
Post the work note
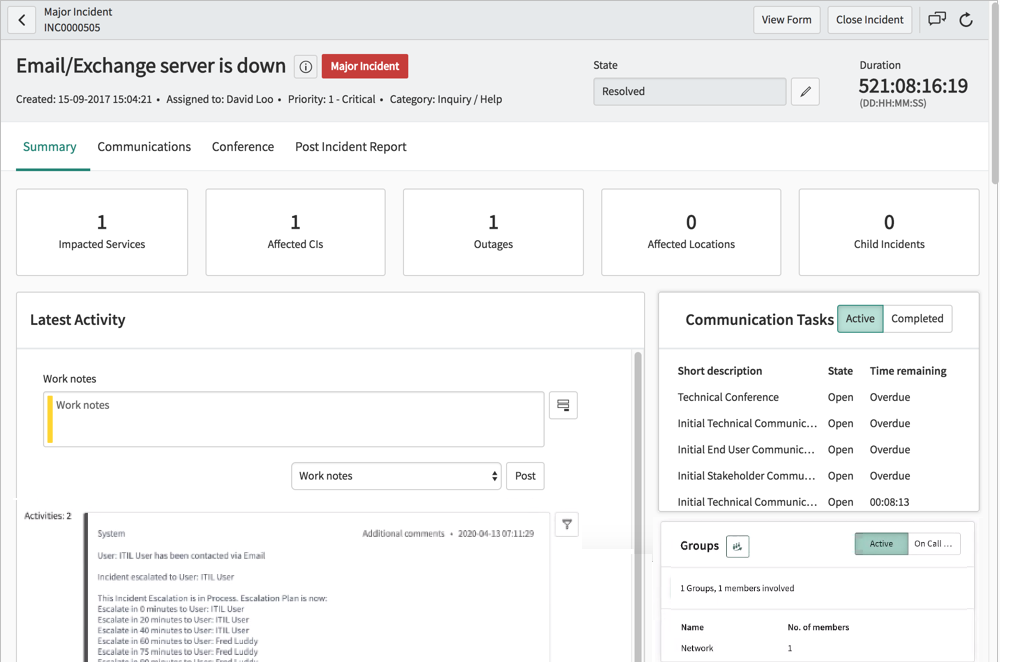(x=525, y=476)
